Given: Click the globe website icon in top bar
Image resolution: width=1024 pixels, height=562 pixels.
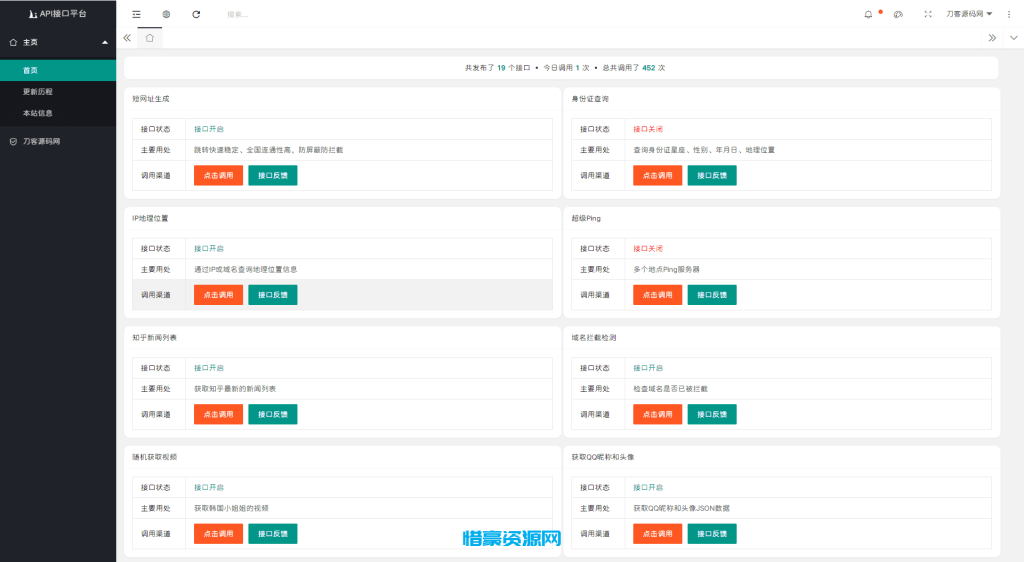Looking at the screenshot, I should tap(166, 14).
